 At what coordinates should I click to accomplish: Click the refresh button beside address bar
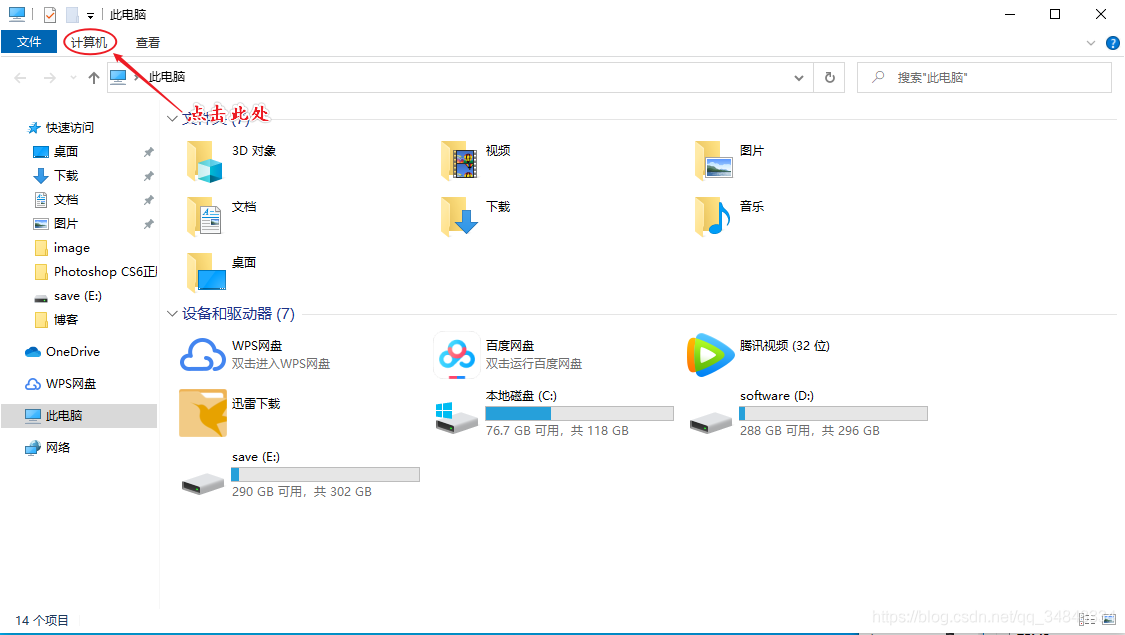click(829, 77)
